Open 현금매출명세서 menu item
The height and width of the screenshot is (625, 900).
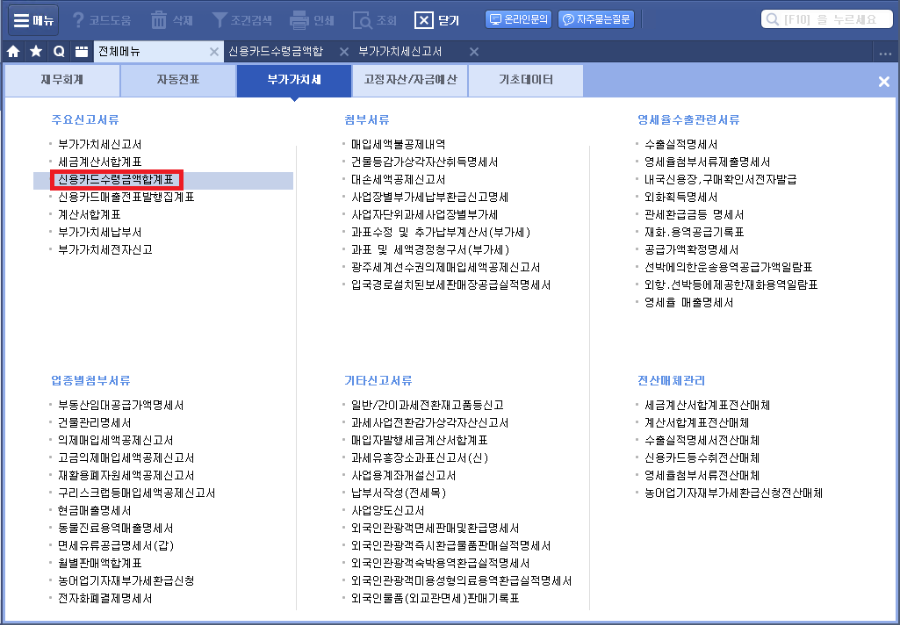click(x=95, y=511)
